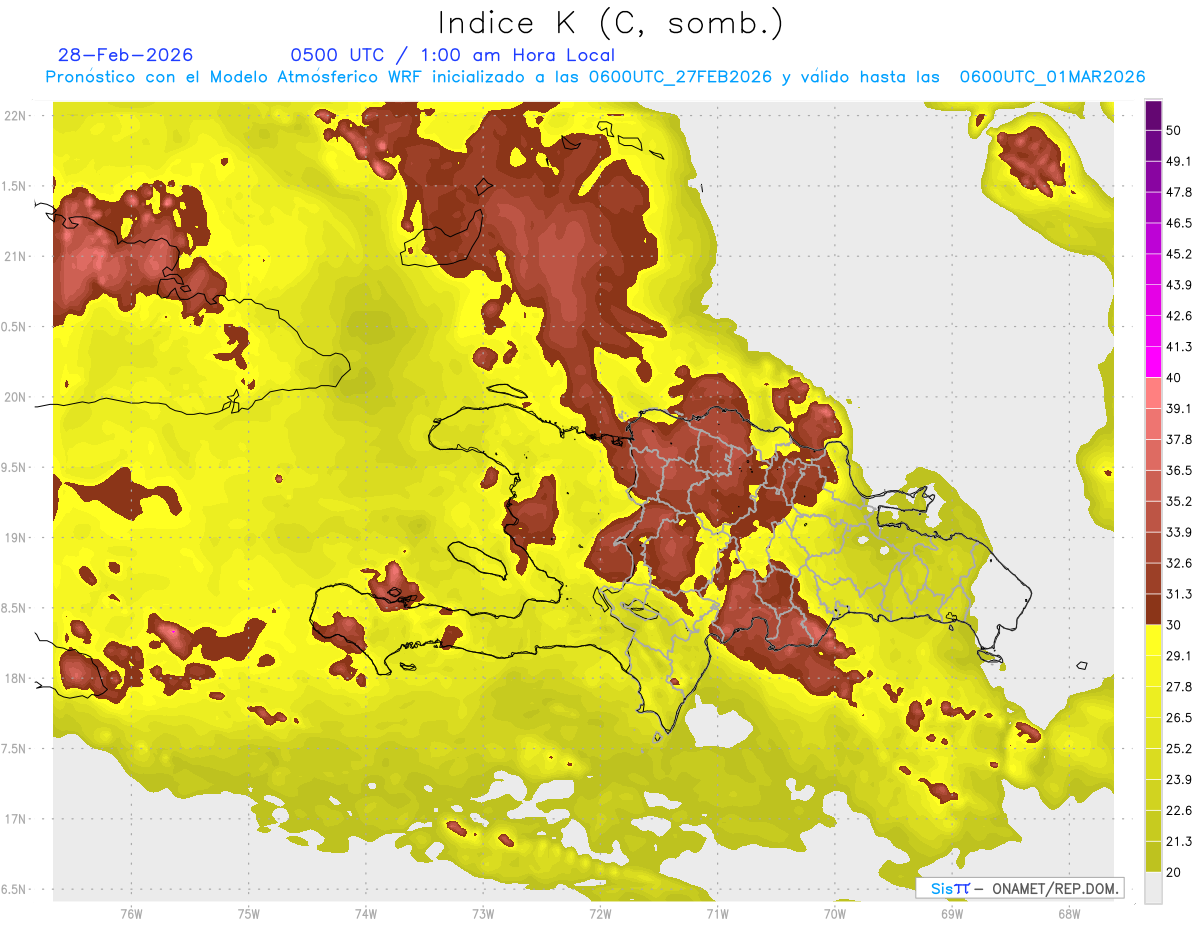Click the '71W' longitude label
The width and height of the screenshot is (1200, 927).
click(717, 914)
